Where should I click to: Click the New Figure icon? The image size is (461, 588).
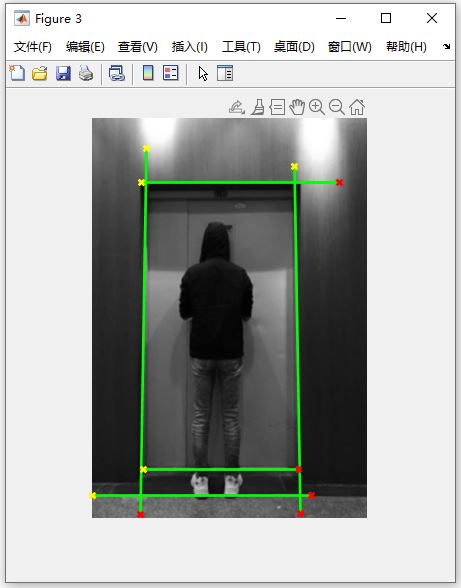17,73
